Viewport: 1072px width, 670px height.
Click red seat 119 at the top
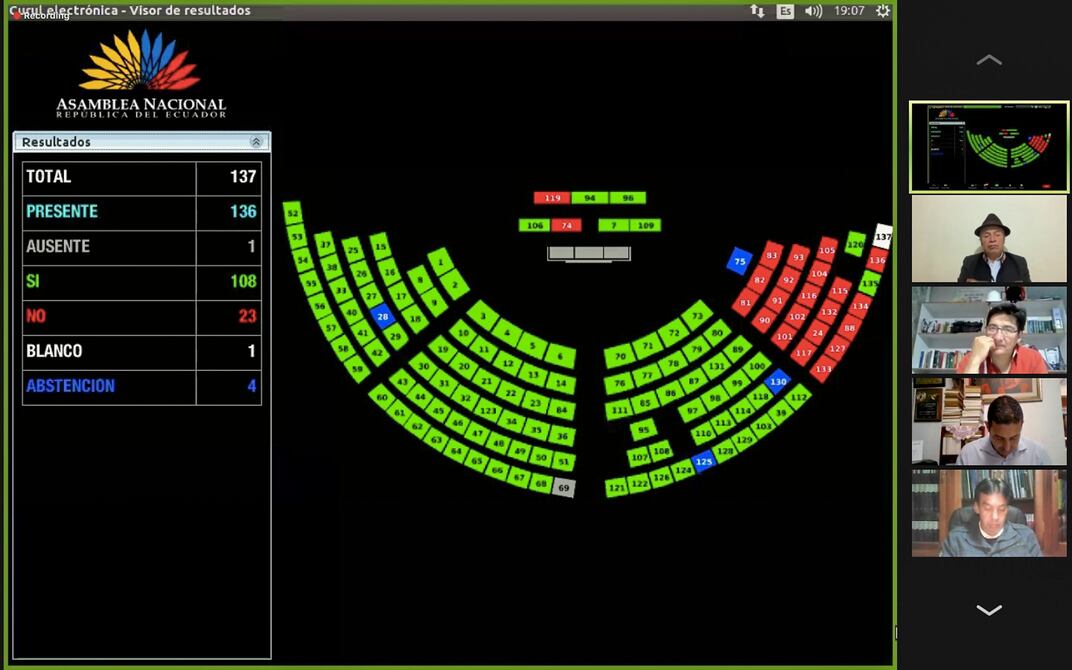(551, 198)
